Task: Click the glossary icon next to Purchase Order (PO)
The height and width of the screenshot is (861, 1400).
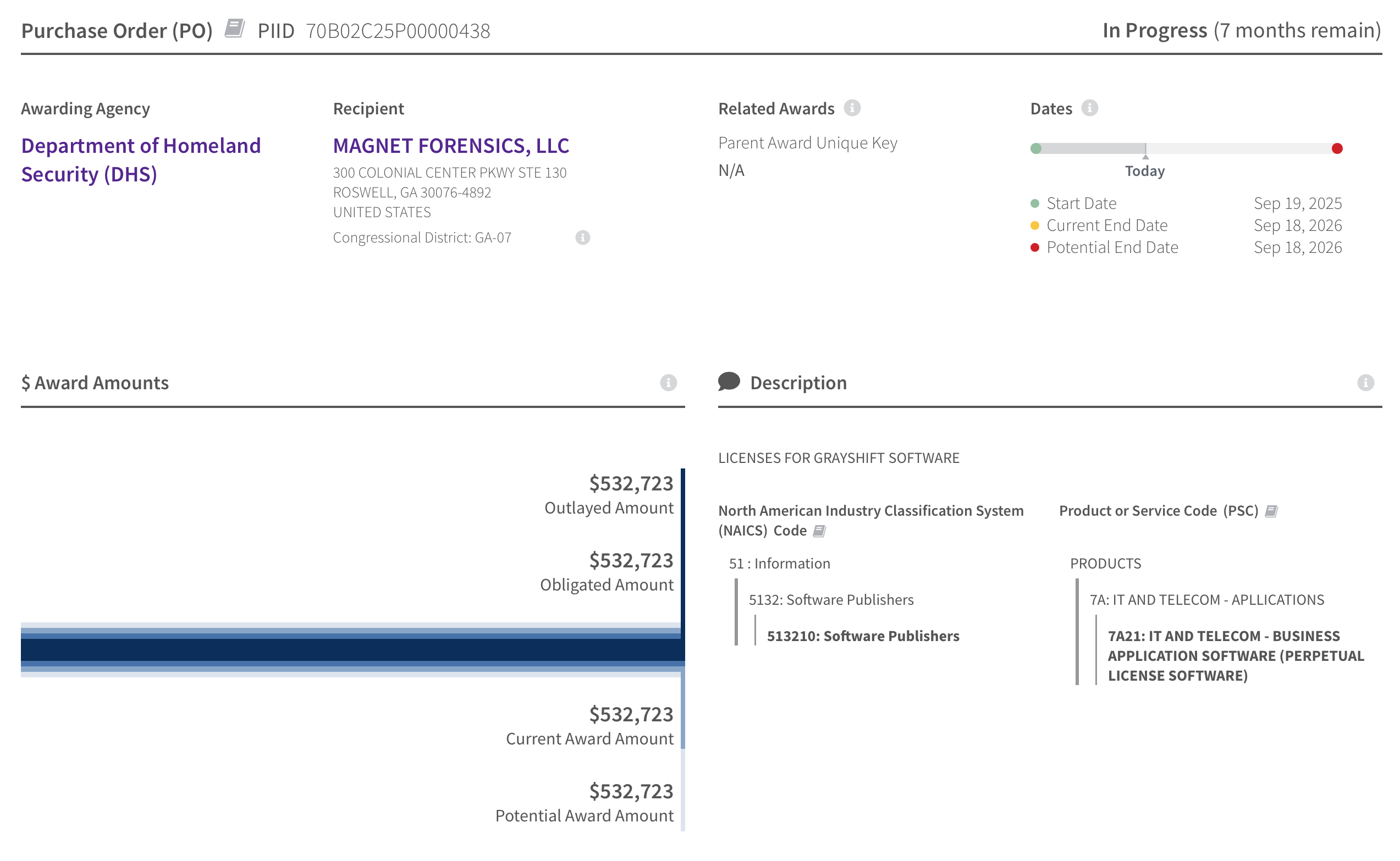Action: point(234,29)
